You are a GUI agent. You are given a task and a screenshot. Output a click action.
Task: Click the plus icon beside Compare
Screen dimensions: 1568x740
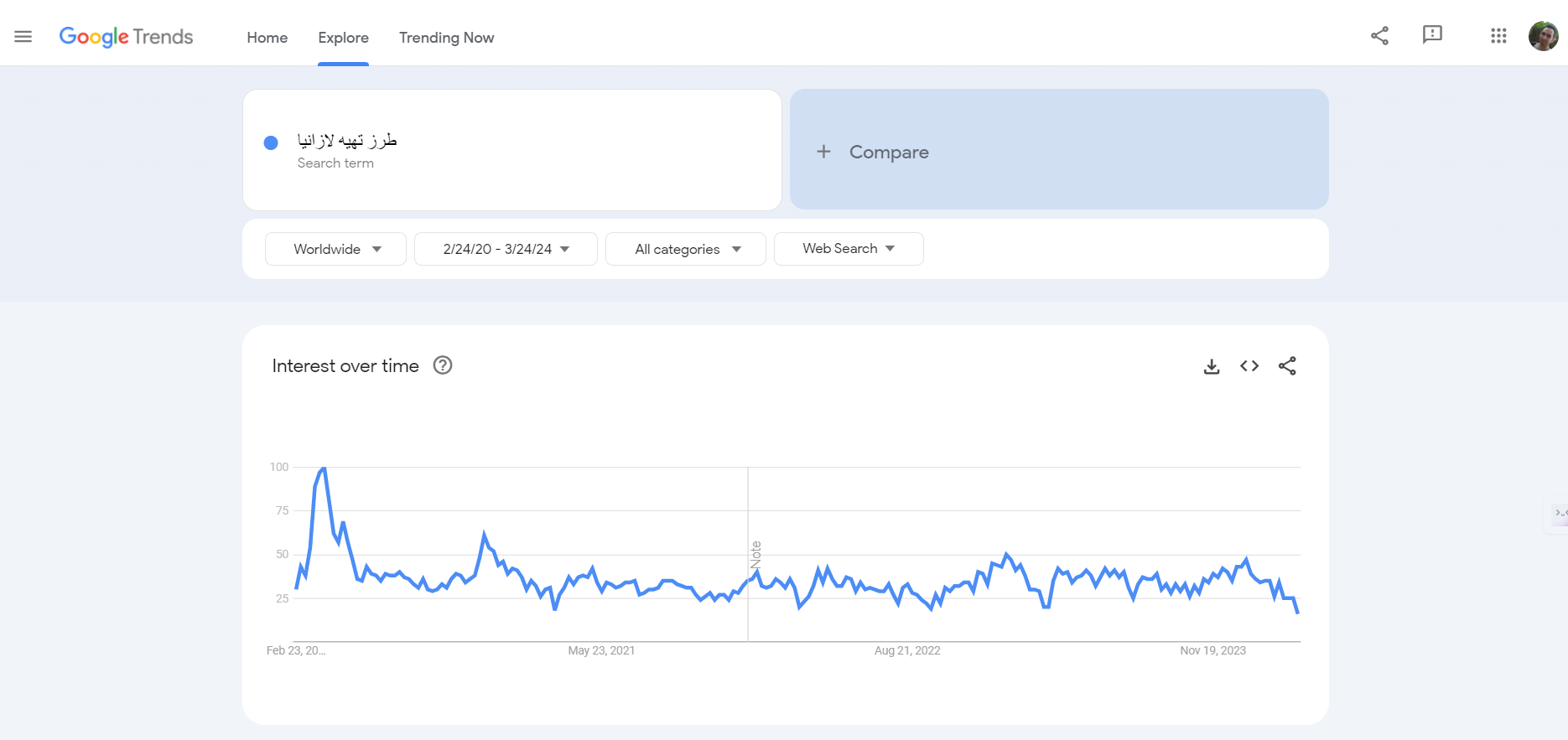point(823,152)
